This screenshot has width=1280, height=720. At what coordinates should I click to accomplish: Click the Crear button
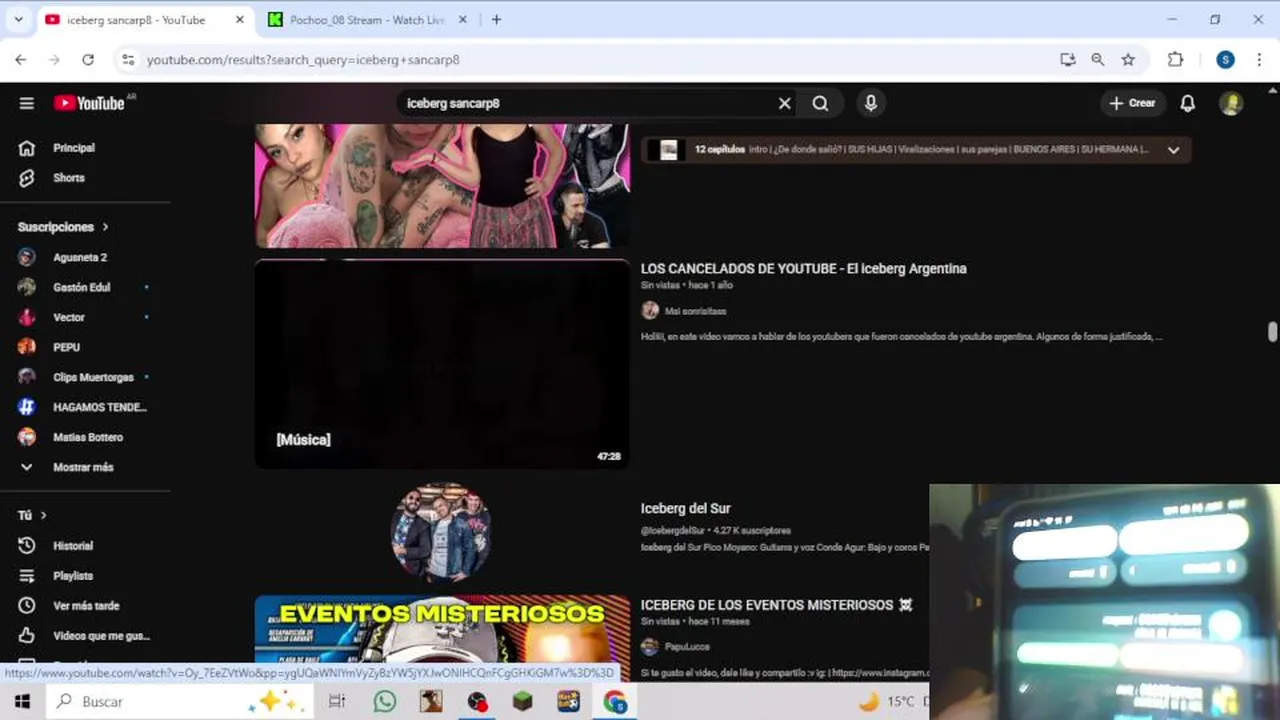(x=1132, y=103)
